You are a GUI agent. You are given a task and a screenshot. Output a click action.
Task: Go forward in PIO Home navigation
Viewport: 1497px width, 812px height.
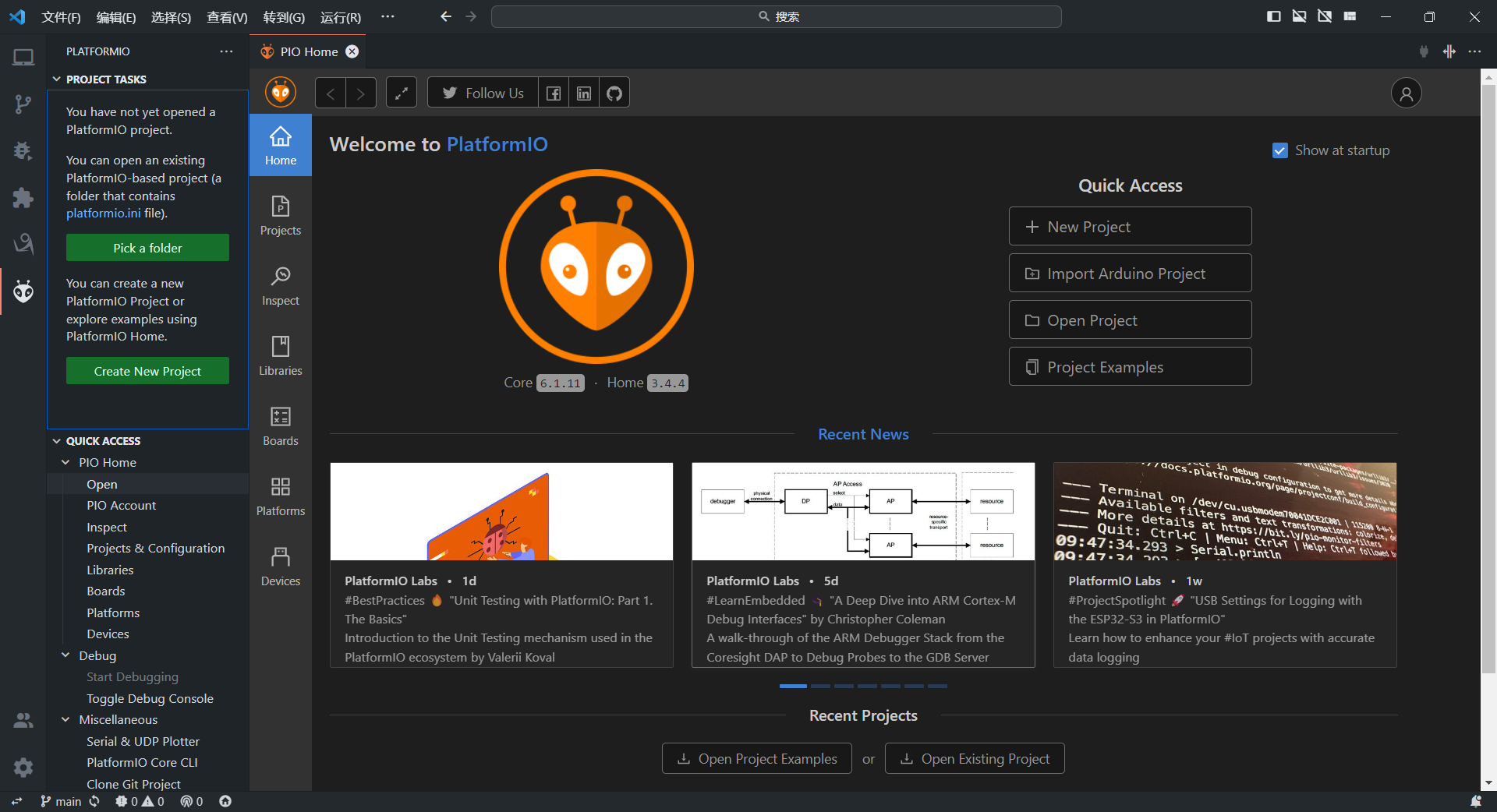(361, 94)
